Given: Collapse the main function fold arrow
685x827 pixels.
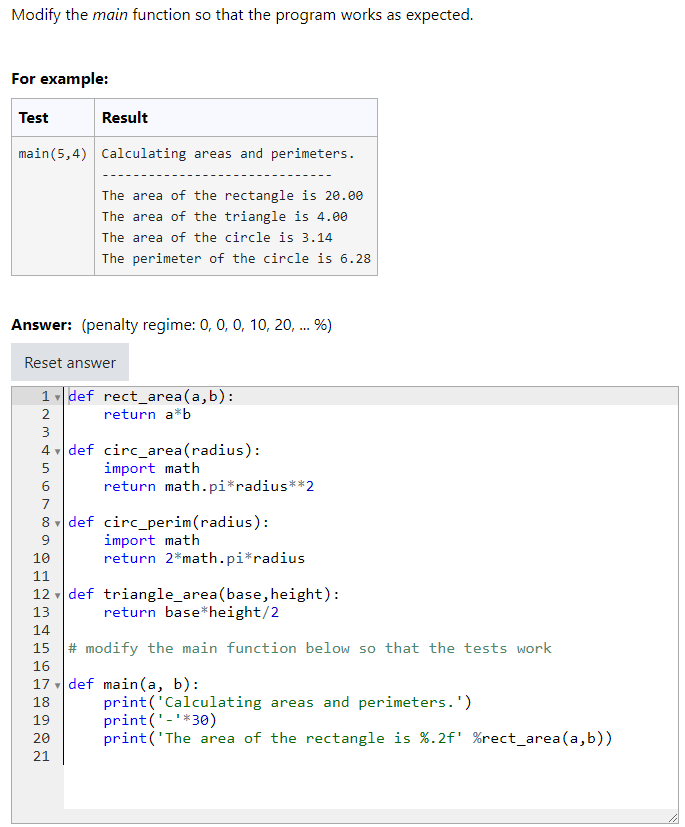Looking at the screenshot, I should (56, 684).
